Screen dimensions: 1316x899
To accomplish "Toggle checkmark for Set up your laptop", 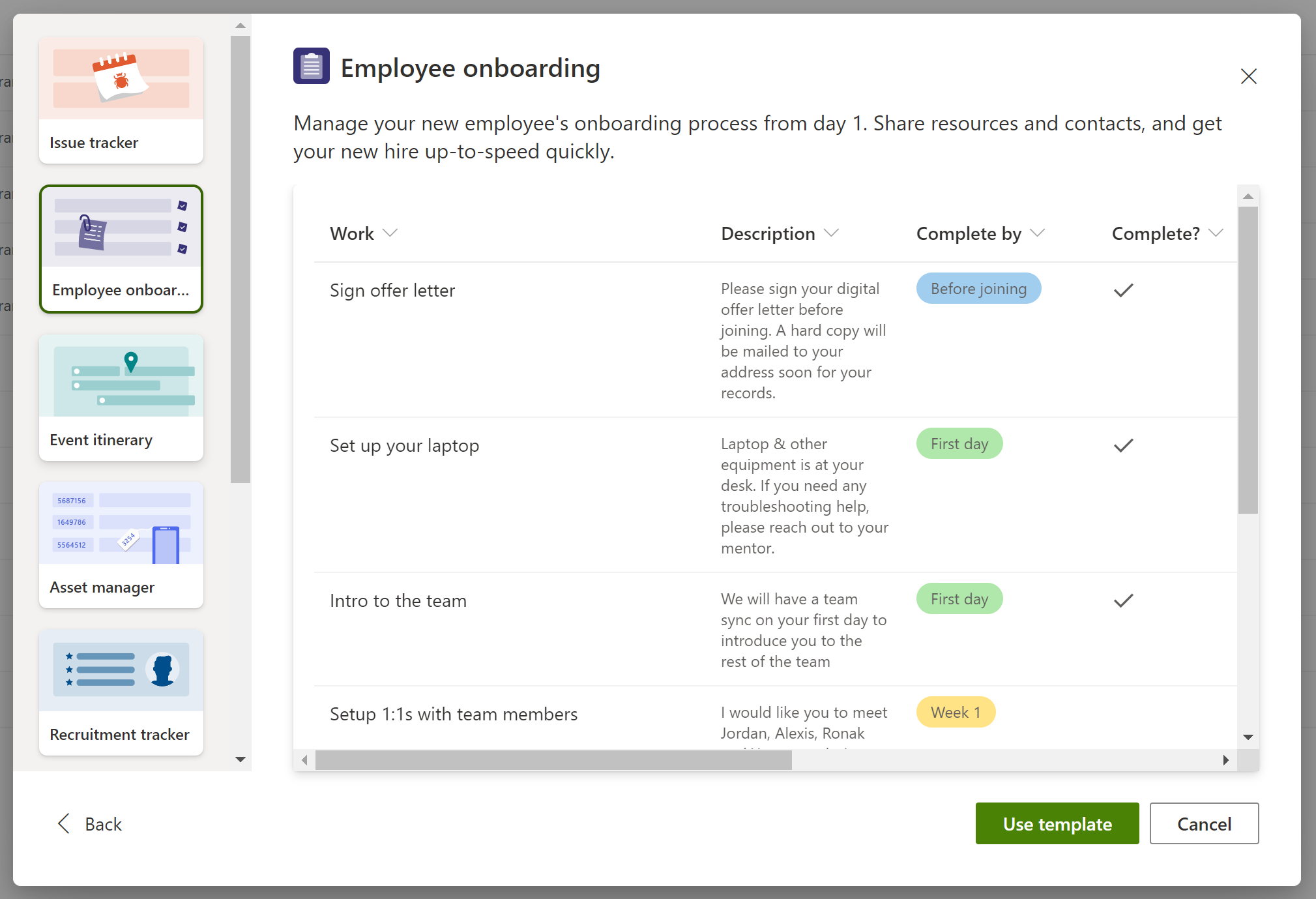I will click(x=1123, y=445).
